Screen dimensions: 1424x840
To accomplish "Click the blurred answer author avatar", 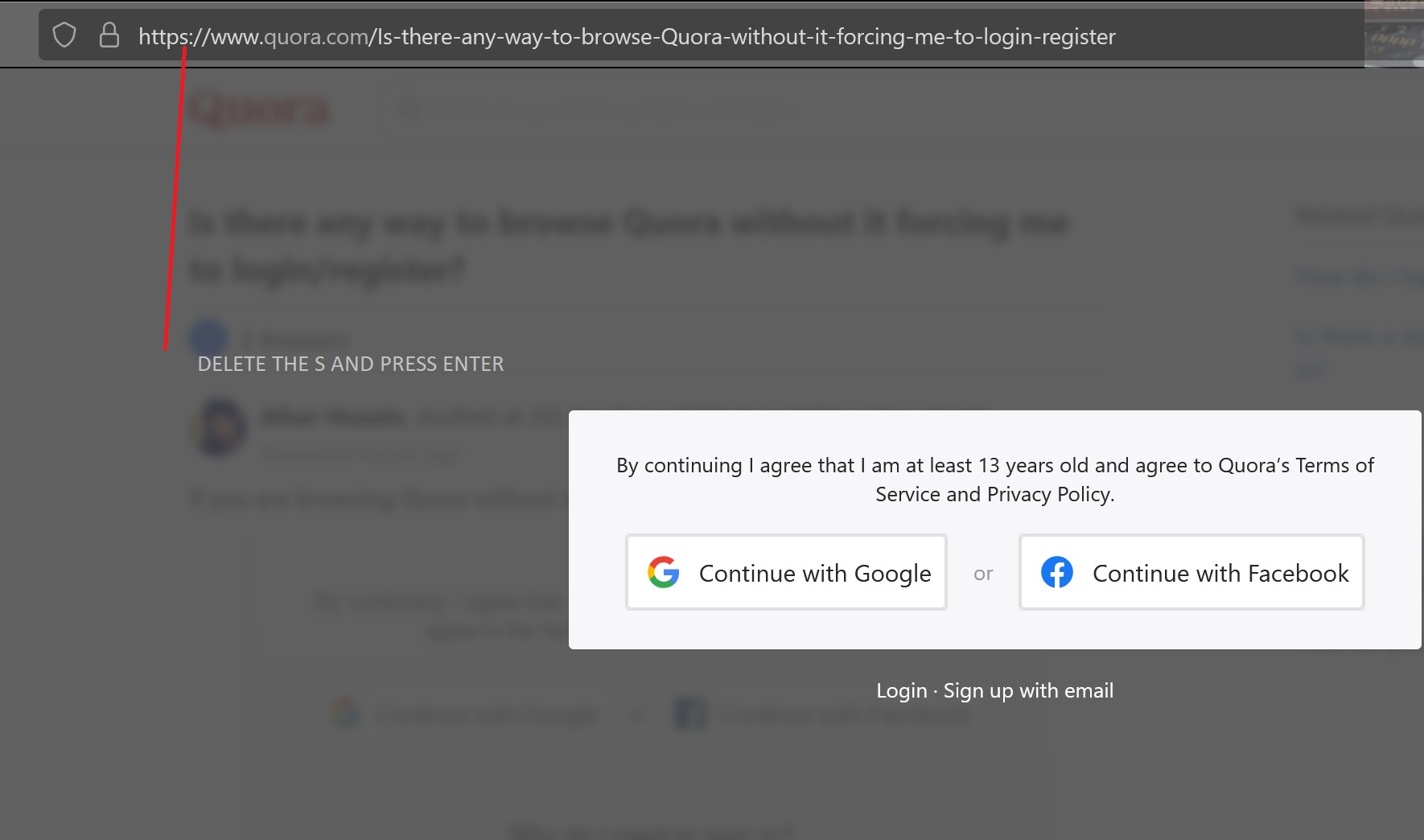I will point(218,426).
